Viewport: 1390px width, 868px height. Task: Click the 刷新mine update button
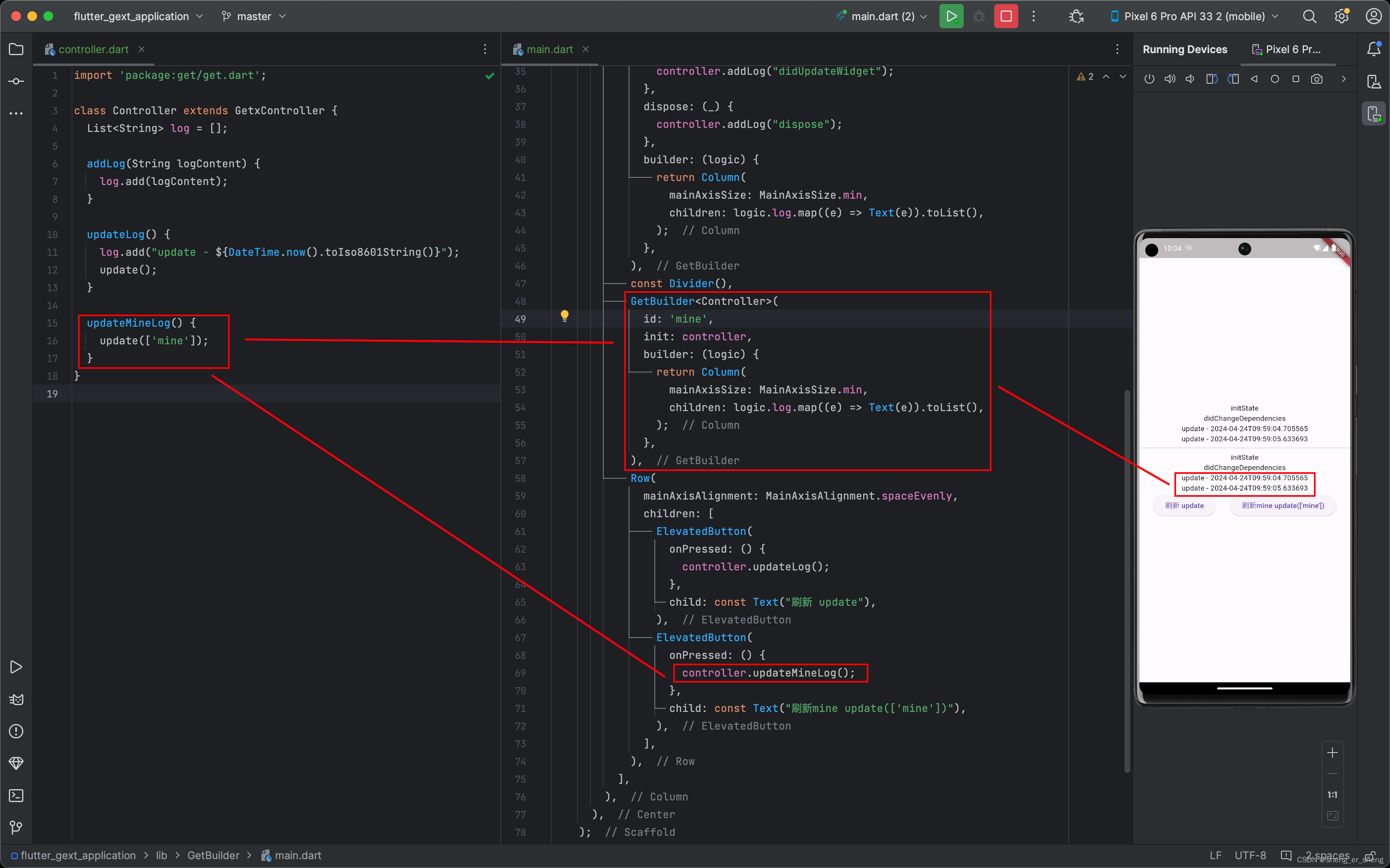click(x=1283, y=506)
